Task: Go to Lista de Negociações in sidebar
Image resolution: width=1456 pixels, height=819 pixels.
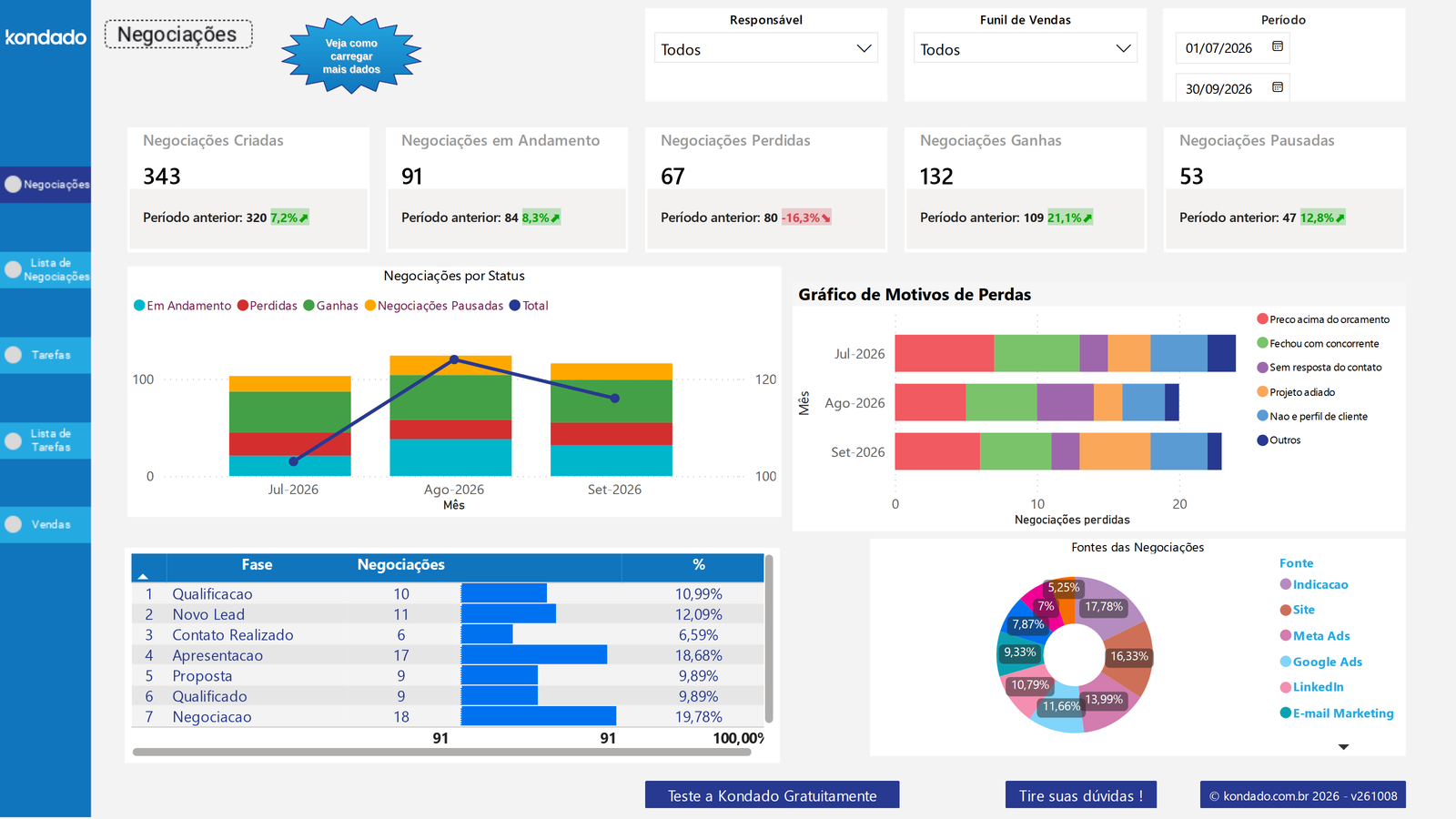Action: click(x=45, y=269)
